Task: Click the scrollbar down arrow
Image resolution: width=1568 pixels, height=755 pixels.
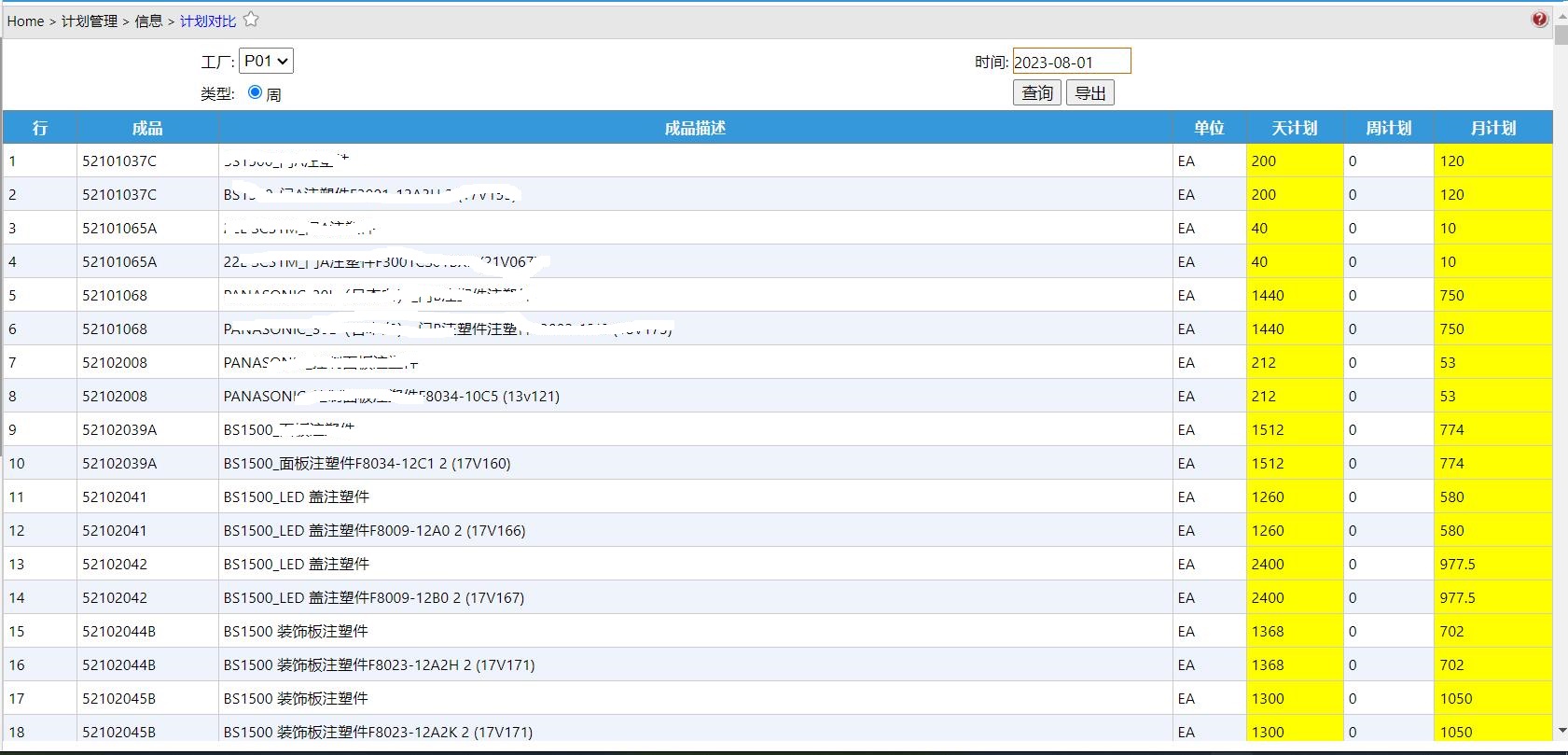Action: (x=1561, y=731)
